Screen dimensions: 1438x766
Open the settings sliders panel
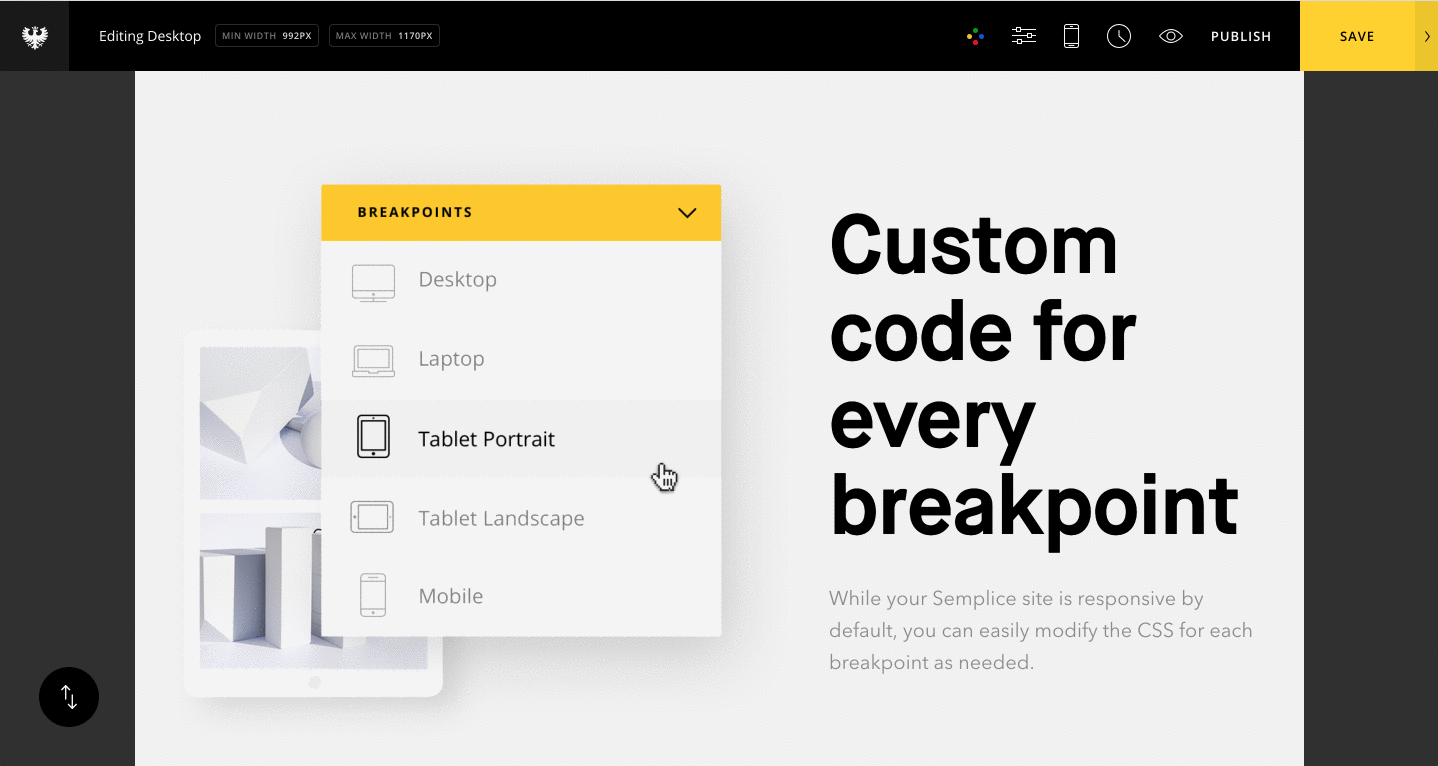coord(1023,35)
